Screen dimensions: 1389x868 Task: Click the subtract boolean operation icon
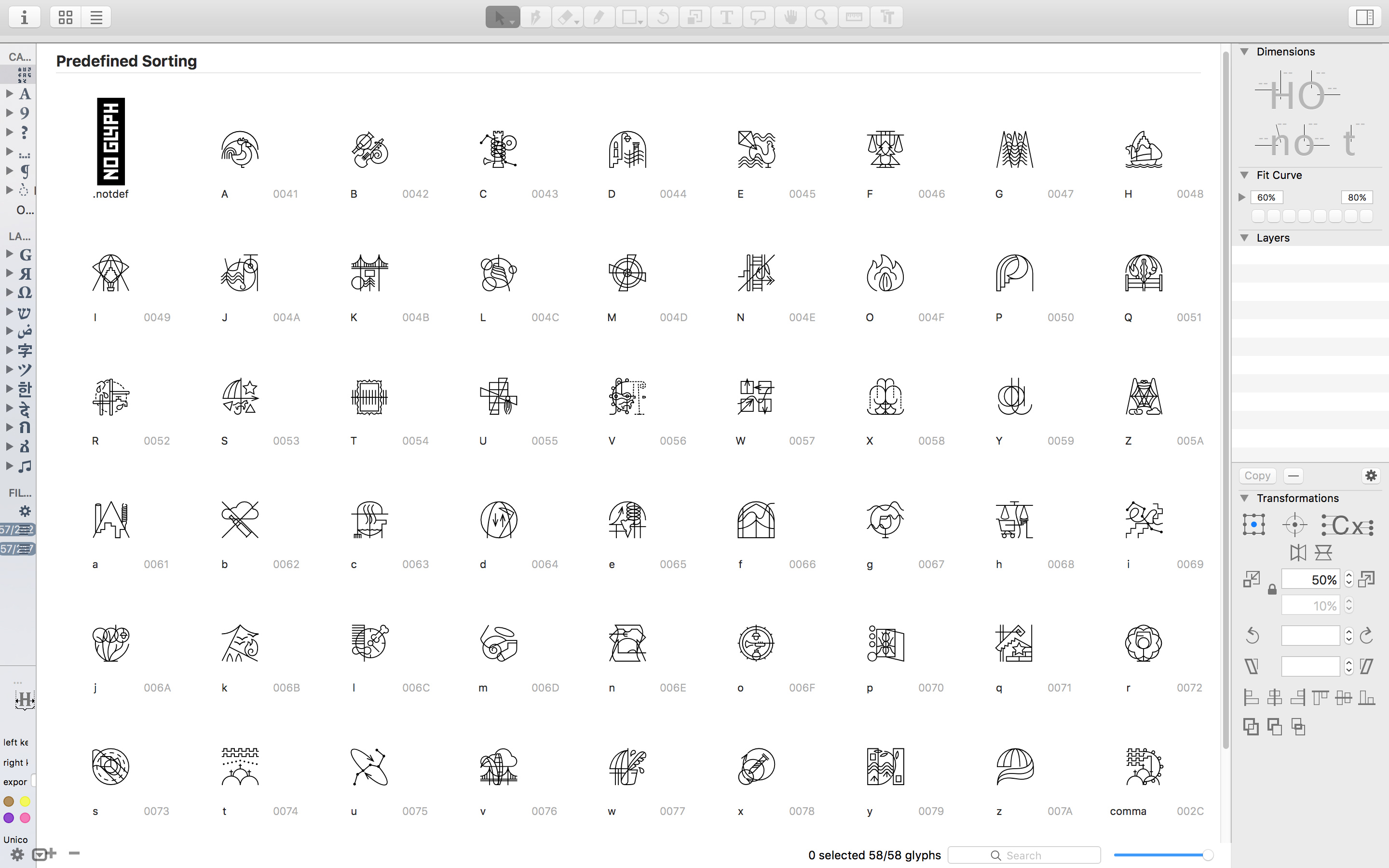[1274, 727]
